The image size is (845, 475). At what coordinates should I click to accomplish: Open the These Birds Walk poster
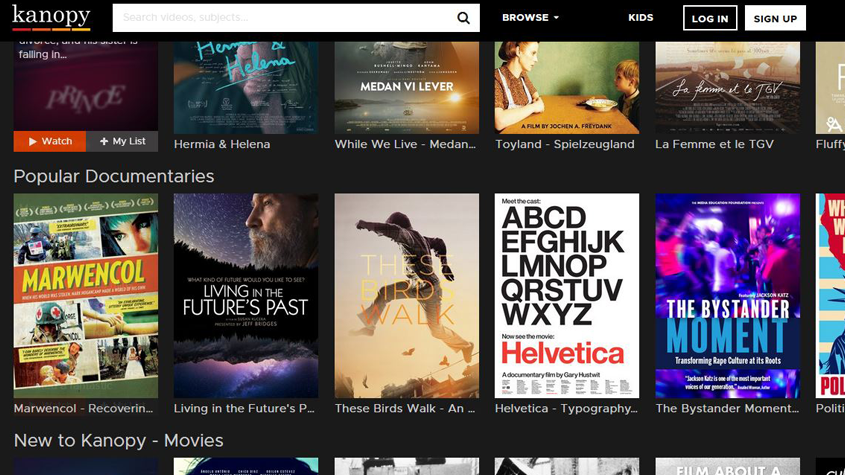point(406,295)
